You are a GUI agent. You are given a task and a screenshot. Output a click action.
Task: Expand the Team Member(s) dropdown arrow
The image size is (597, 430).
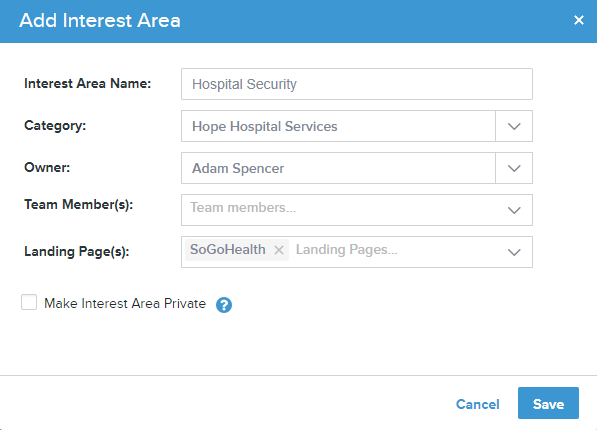(x=514, y=210)
